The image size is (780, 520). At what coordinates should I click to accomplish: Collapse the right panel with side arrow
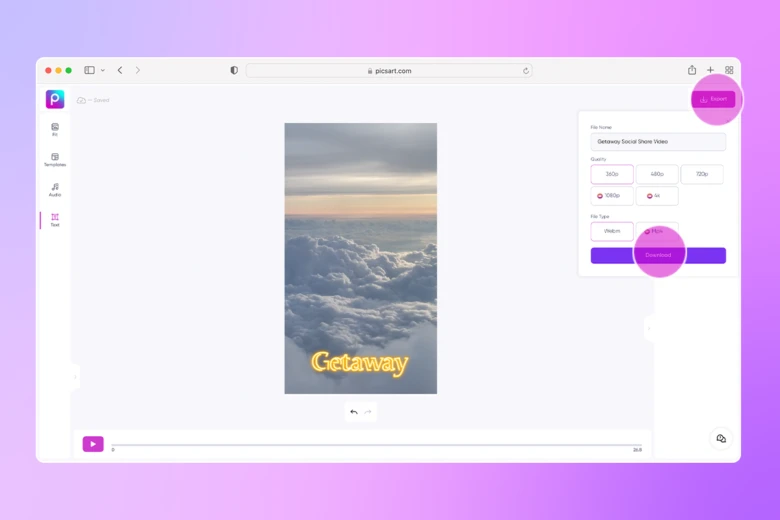tap(648, 328)
